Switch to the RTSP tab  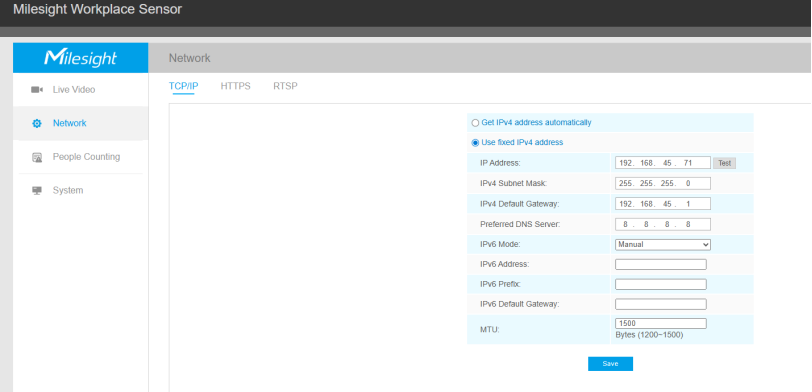coord(285,86)
